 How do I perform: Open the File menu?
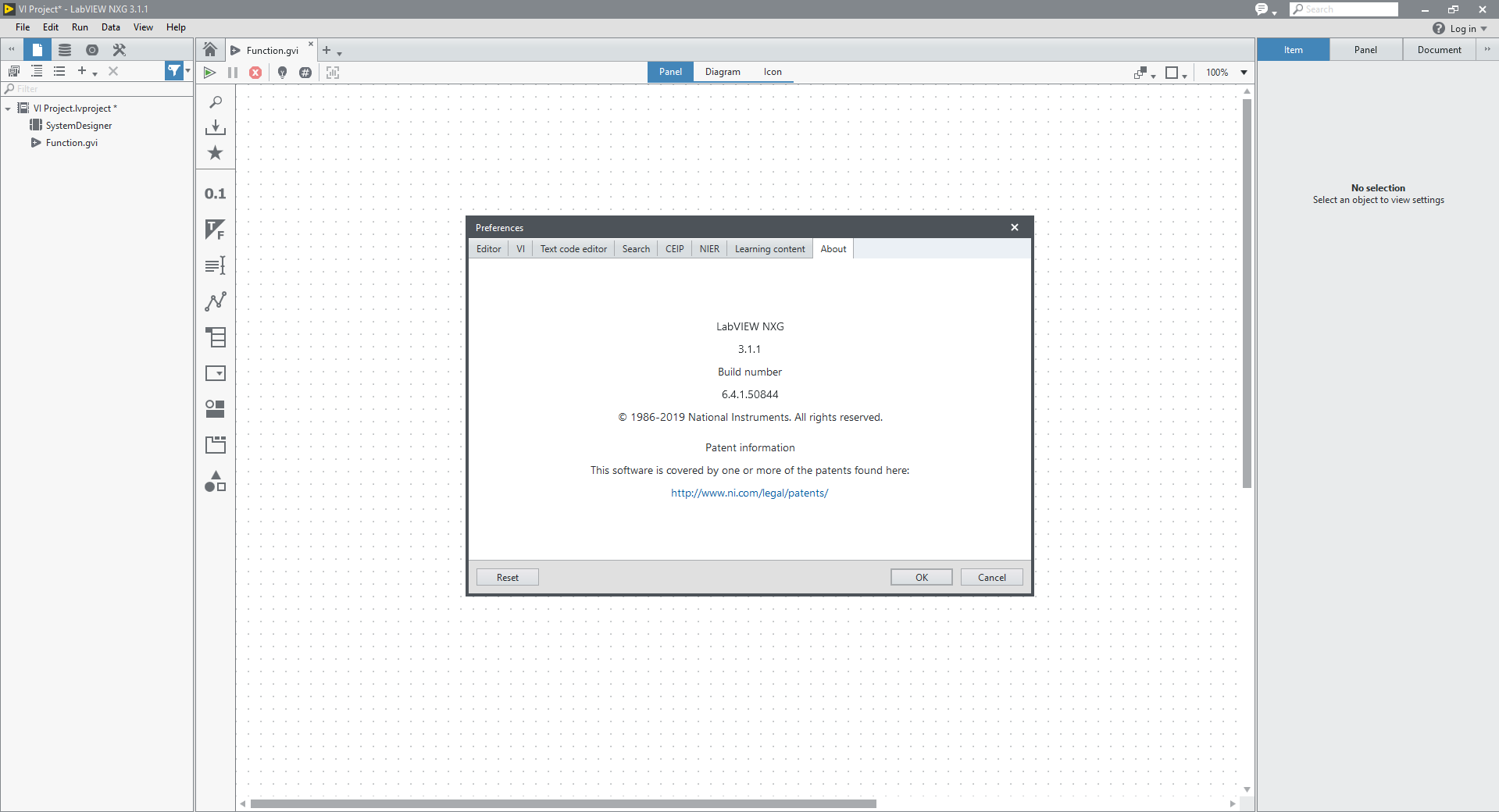click(x=23, y=27)
